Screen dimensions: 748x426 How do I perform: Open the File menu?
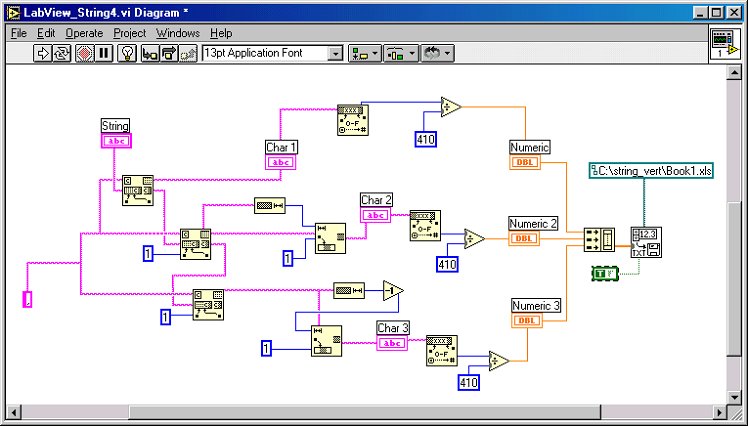click(x=19, y=33)
